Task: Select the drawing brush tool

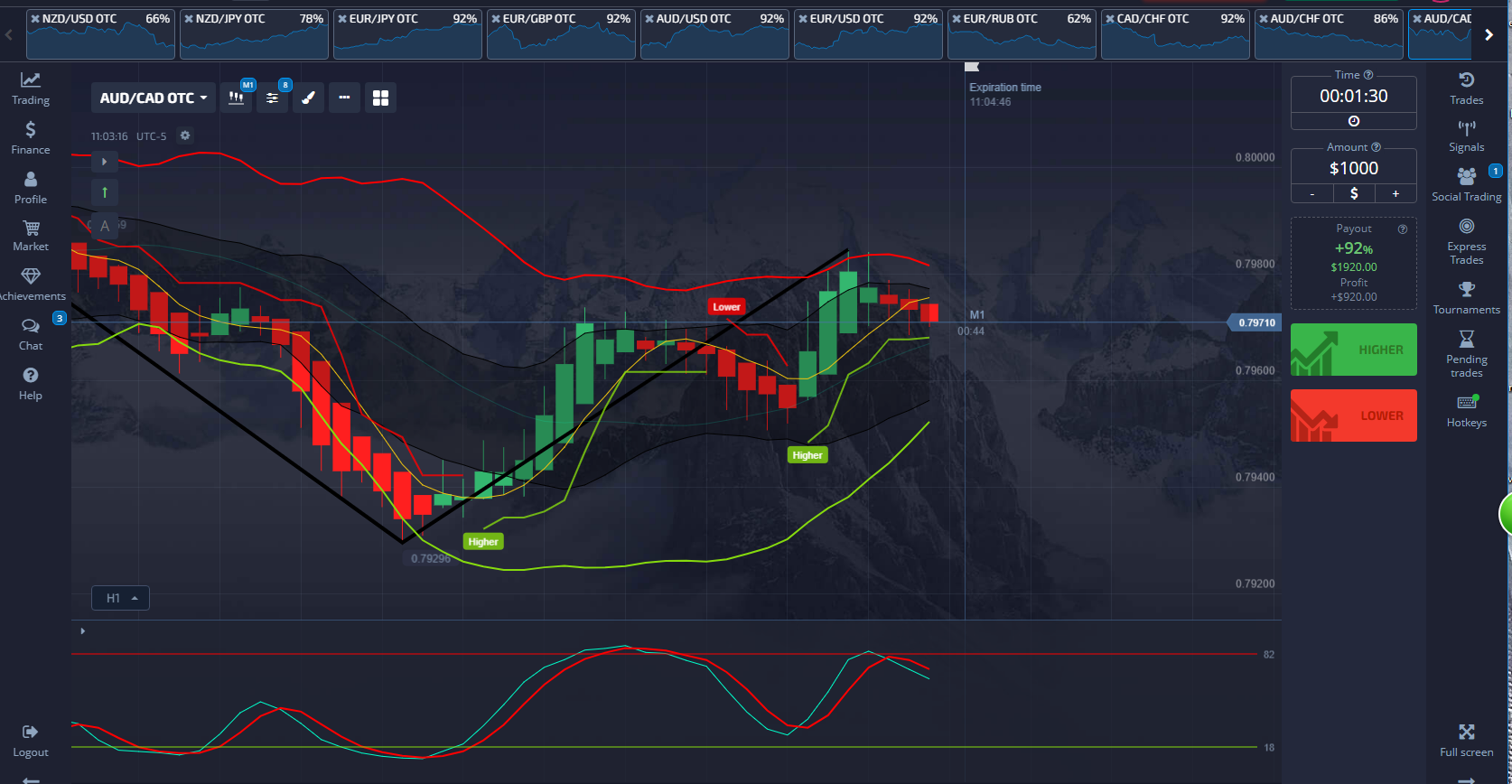Action: (x=308, y=98)
